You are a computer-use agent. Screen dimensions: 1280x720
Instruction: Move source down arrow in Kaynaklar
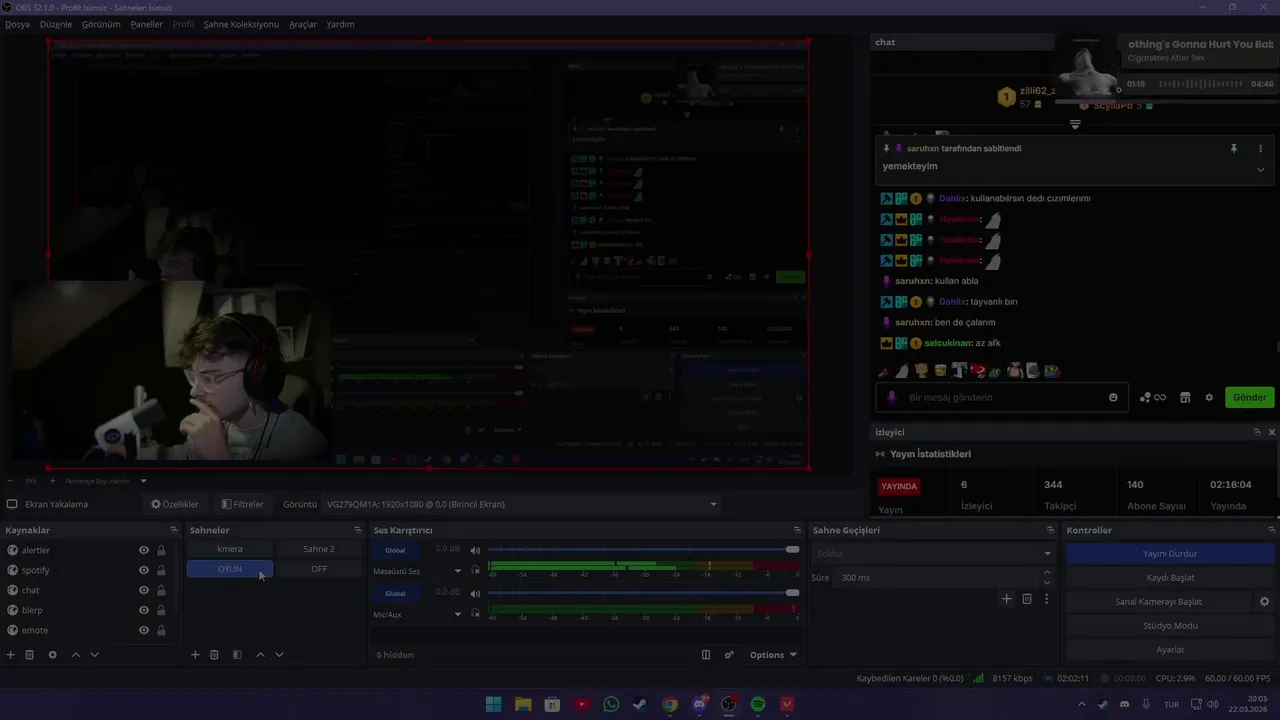point(94,655)
